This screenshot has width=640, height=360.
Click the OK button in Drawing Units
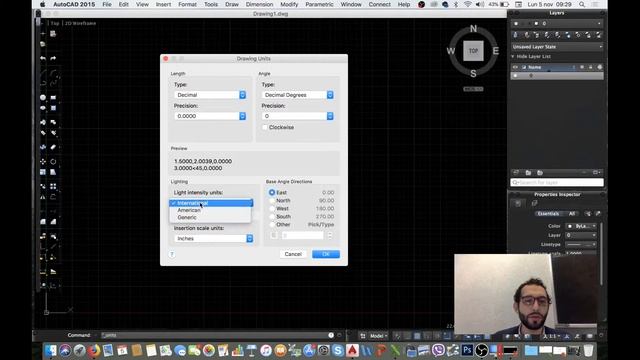[326, 254]
